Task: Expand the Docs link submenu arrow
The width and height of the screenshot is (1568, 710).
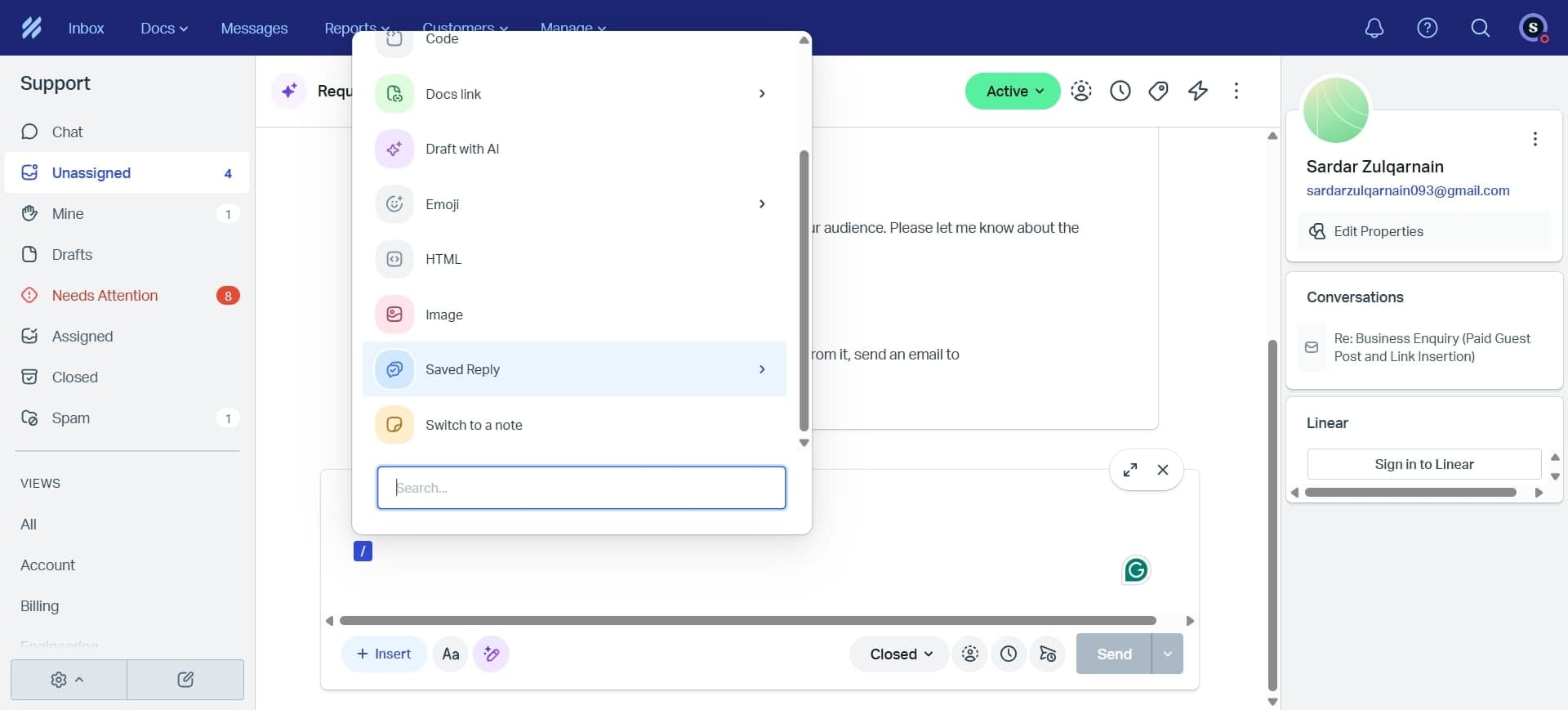Action: pos(762,94)
